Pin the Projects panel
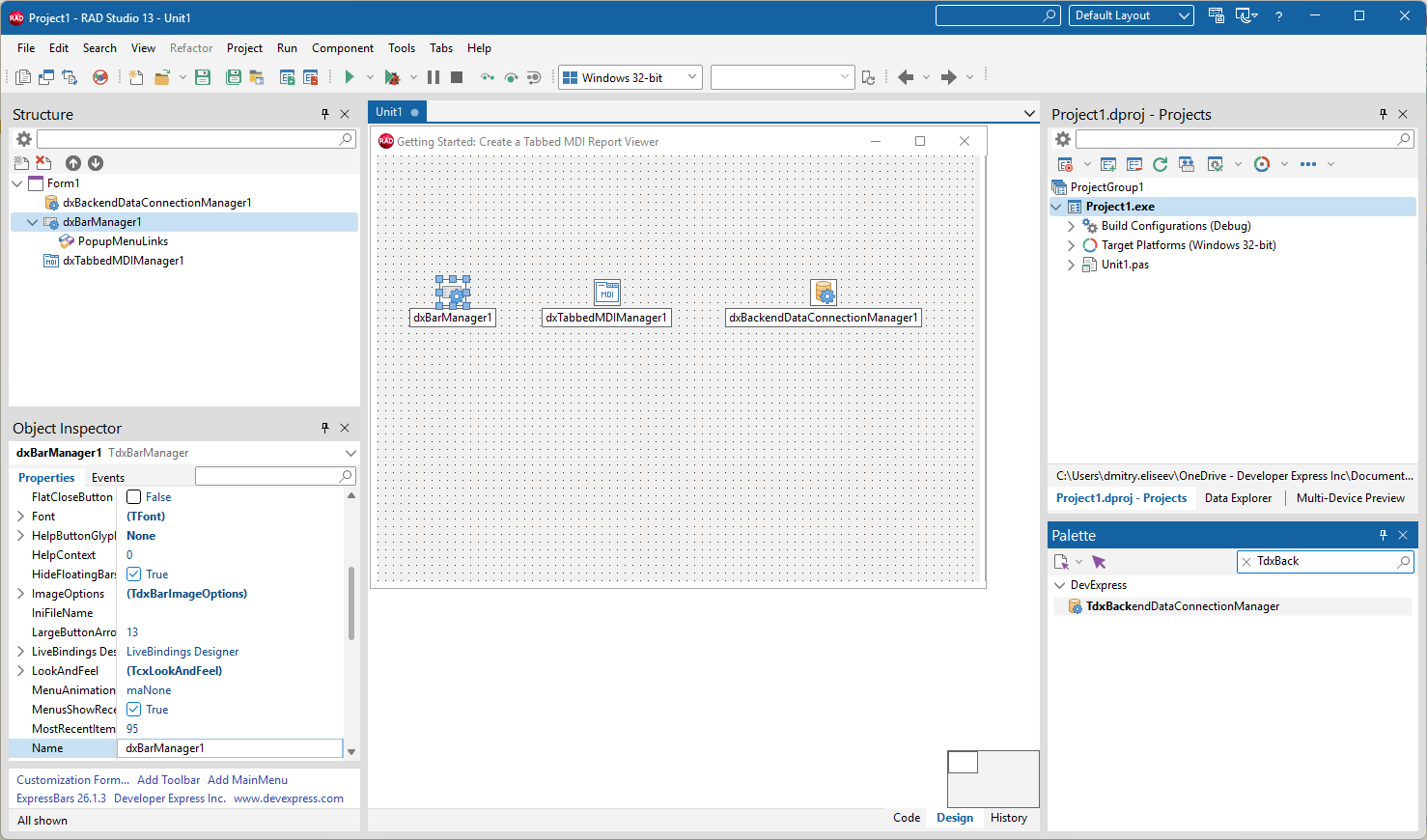 (x=1384, y=114)
